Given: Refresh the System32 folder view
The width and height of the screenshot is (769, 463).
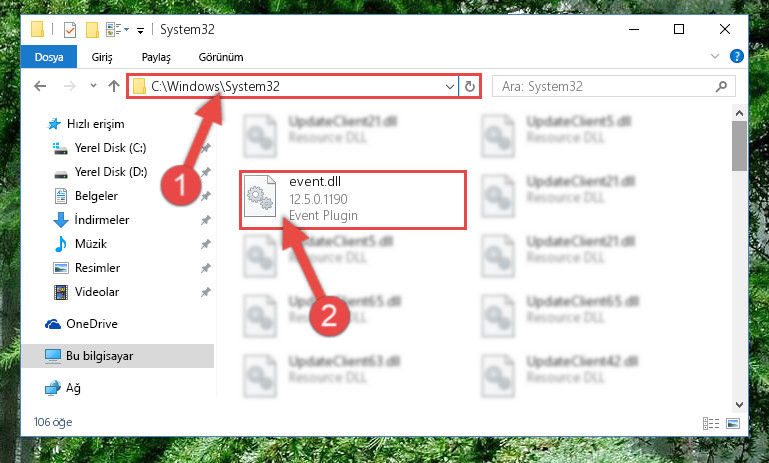Looking at the screenshot, I should pos(469,87).
